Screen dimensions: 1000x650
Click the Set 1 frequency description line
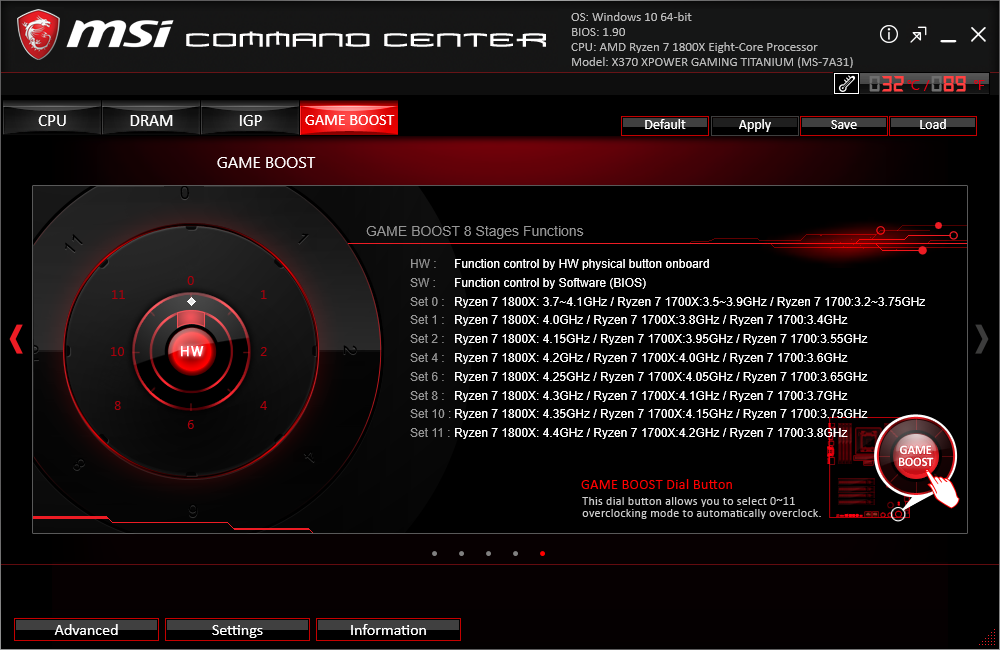(629, 320)
